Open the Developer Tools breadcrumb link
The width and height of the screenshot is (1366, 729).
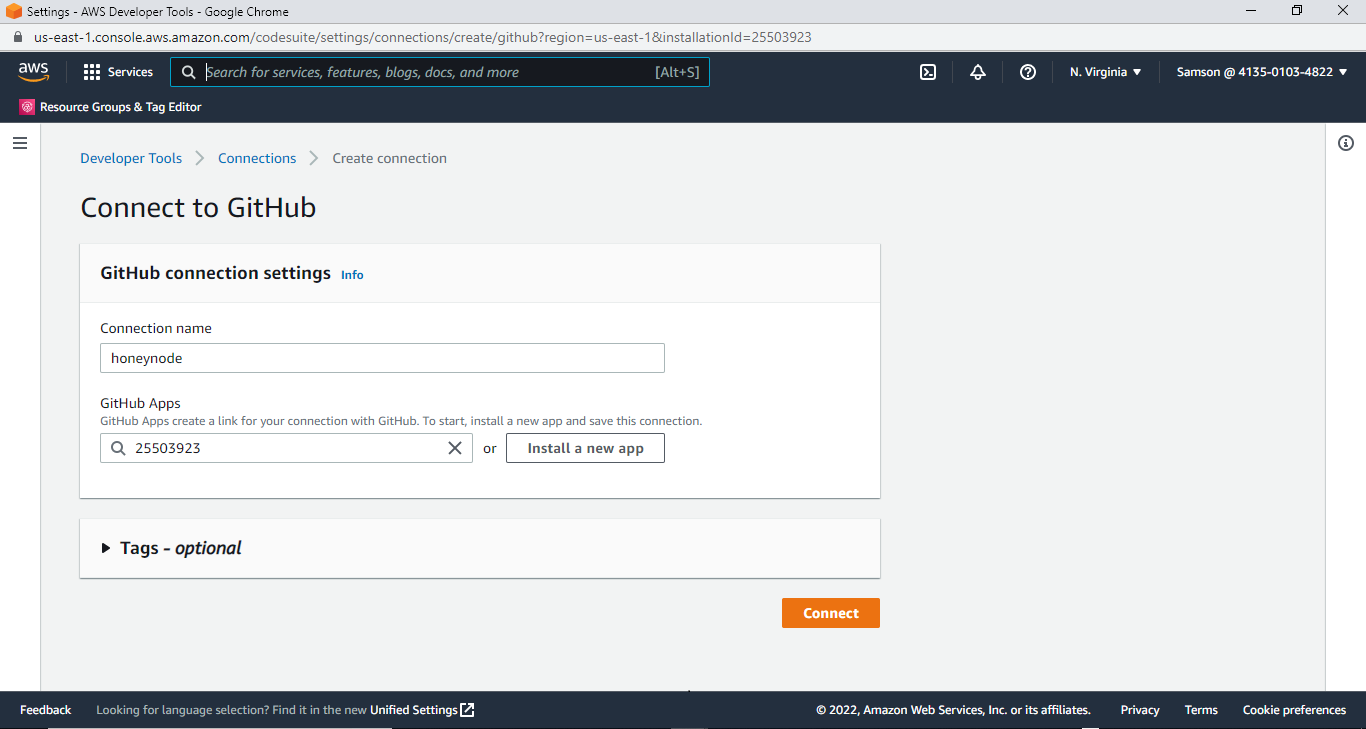coord(131,157)
